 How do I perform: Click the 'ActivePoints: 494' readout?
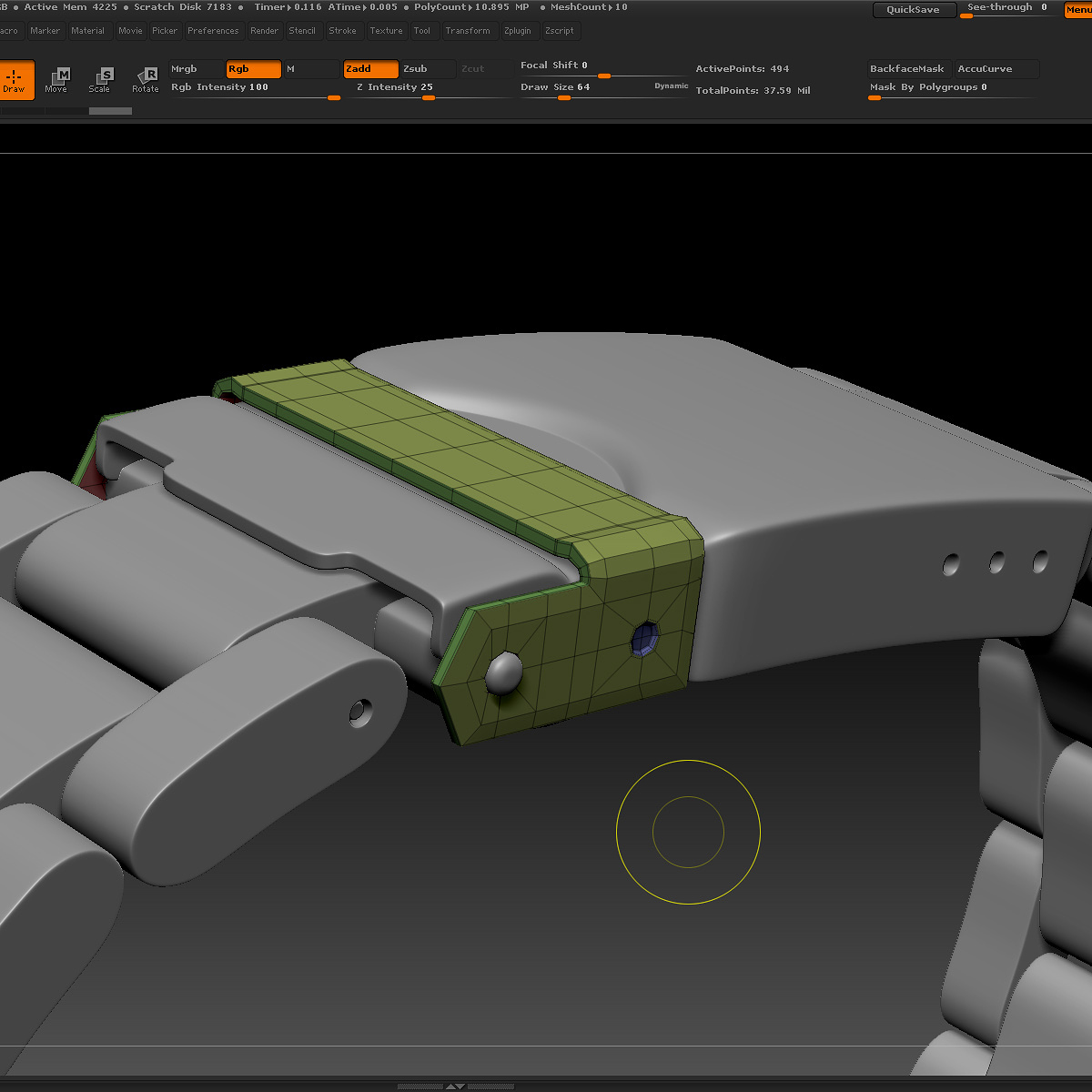coord(743,69)
